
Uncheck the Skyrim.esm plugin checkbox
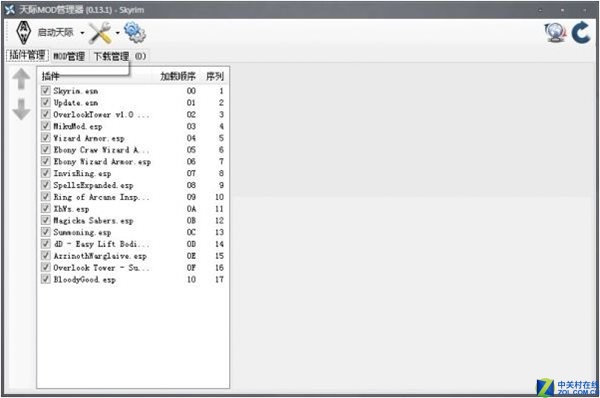point(46,91)
